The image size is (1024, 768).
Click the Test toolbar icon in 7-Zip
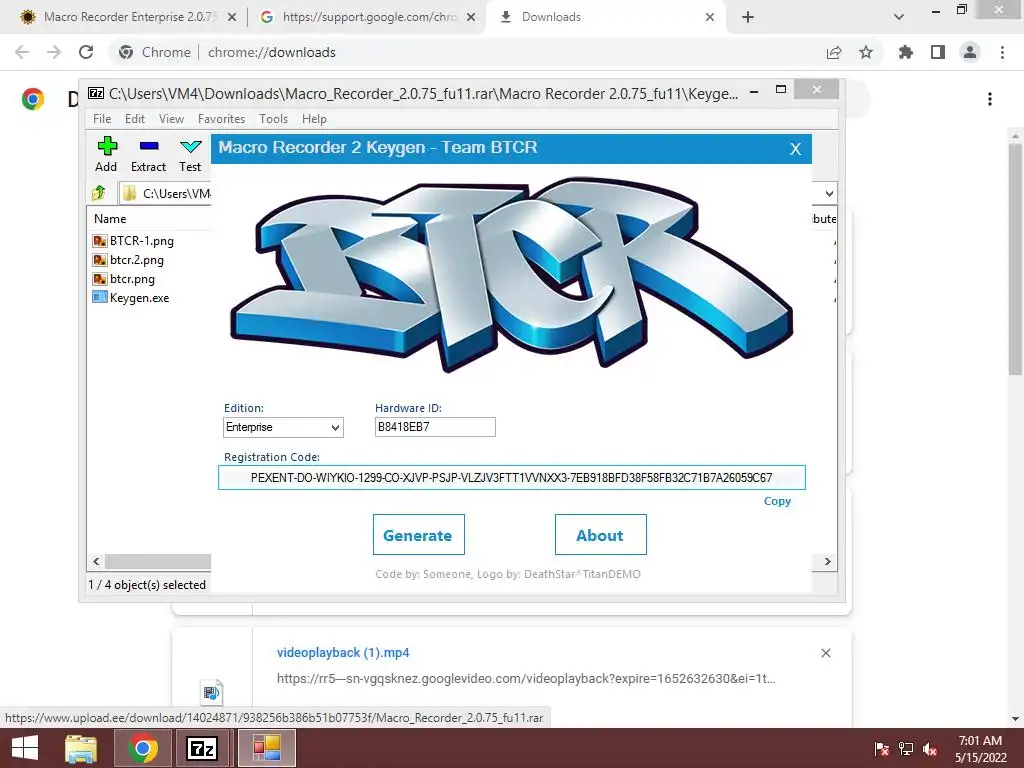click(190, 154)
